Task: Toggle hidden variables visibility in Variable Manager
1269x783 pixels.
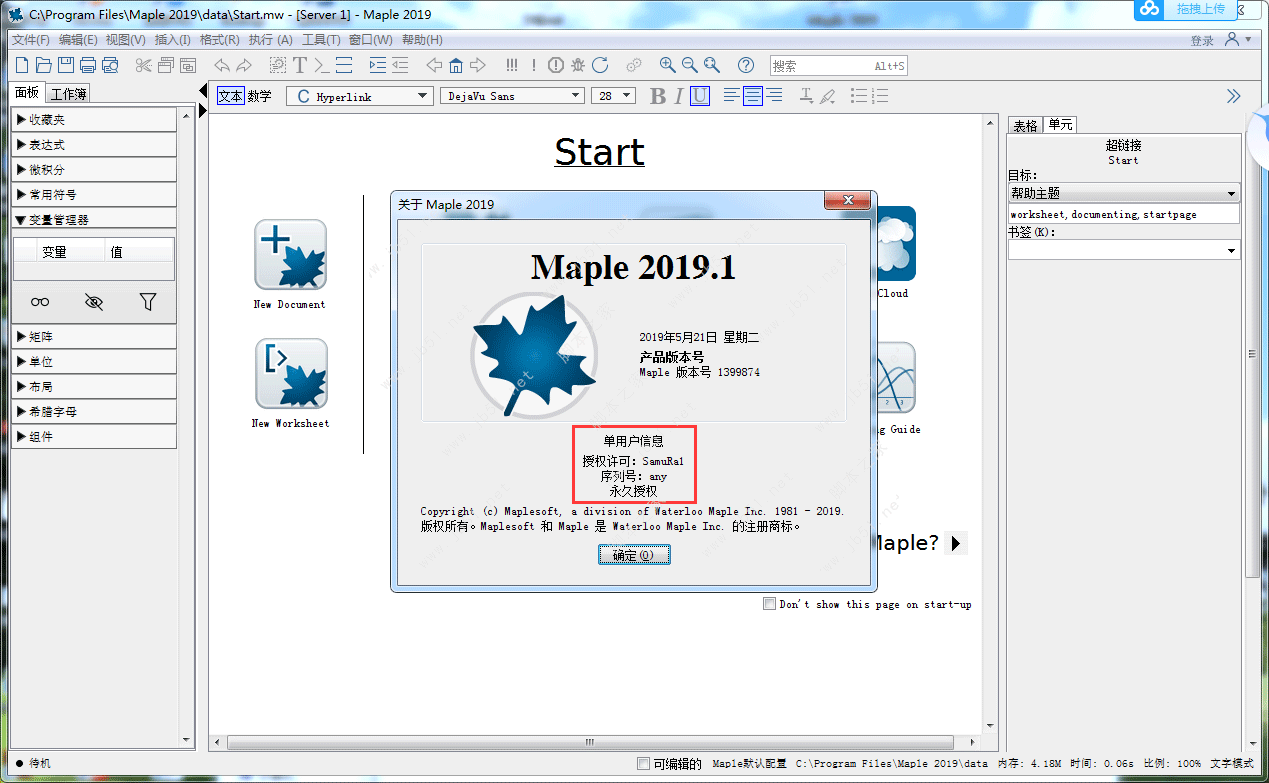Action: [x=94, y=301]
